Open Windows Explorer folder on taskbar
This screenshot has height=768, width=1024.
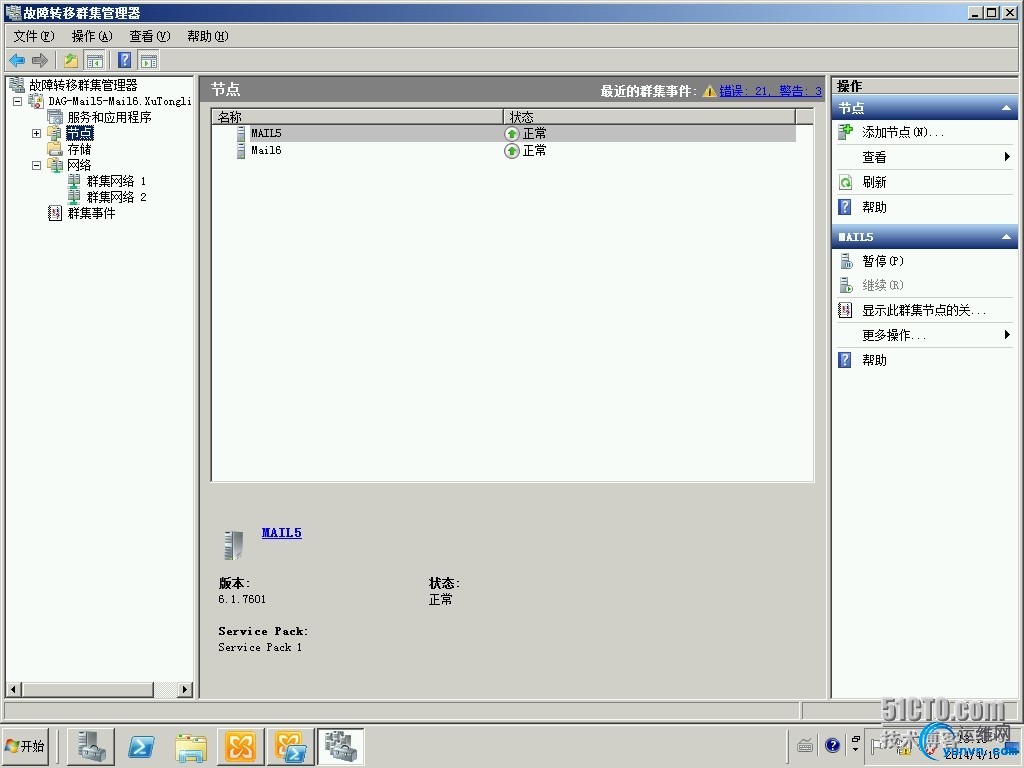point(191,747)
